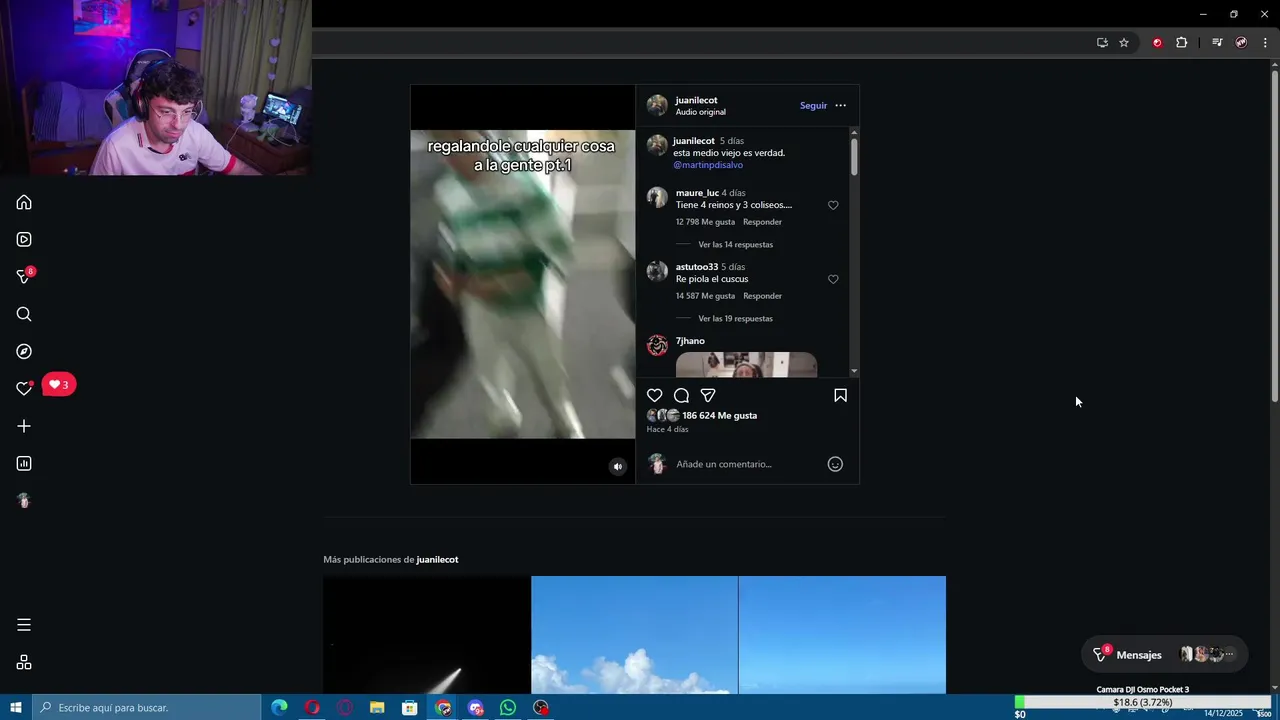This screenshot has height=720, width=1280.
Task: Open the middle blue-sky clouds post thumbnail
Action: point(634,635)
